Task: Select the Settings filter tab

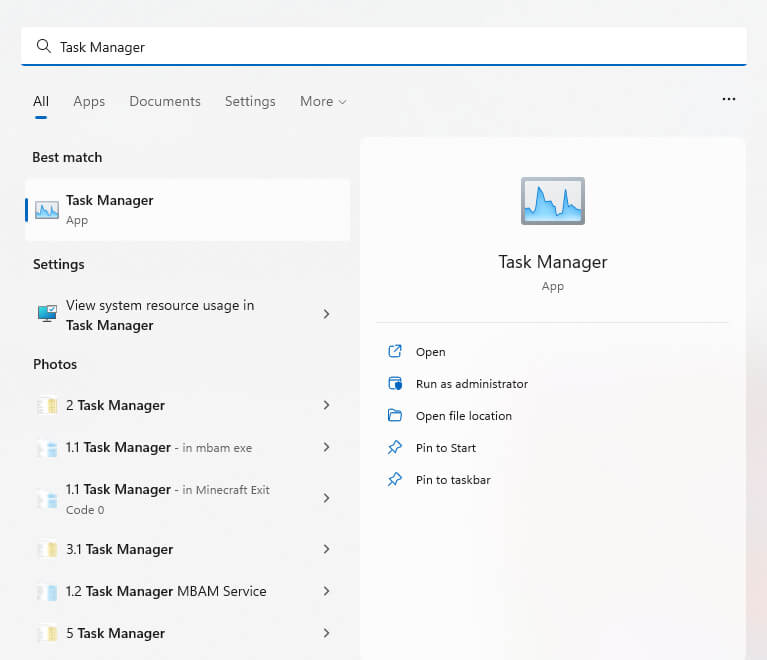Action: pos(250,101)
